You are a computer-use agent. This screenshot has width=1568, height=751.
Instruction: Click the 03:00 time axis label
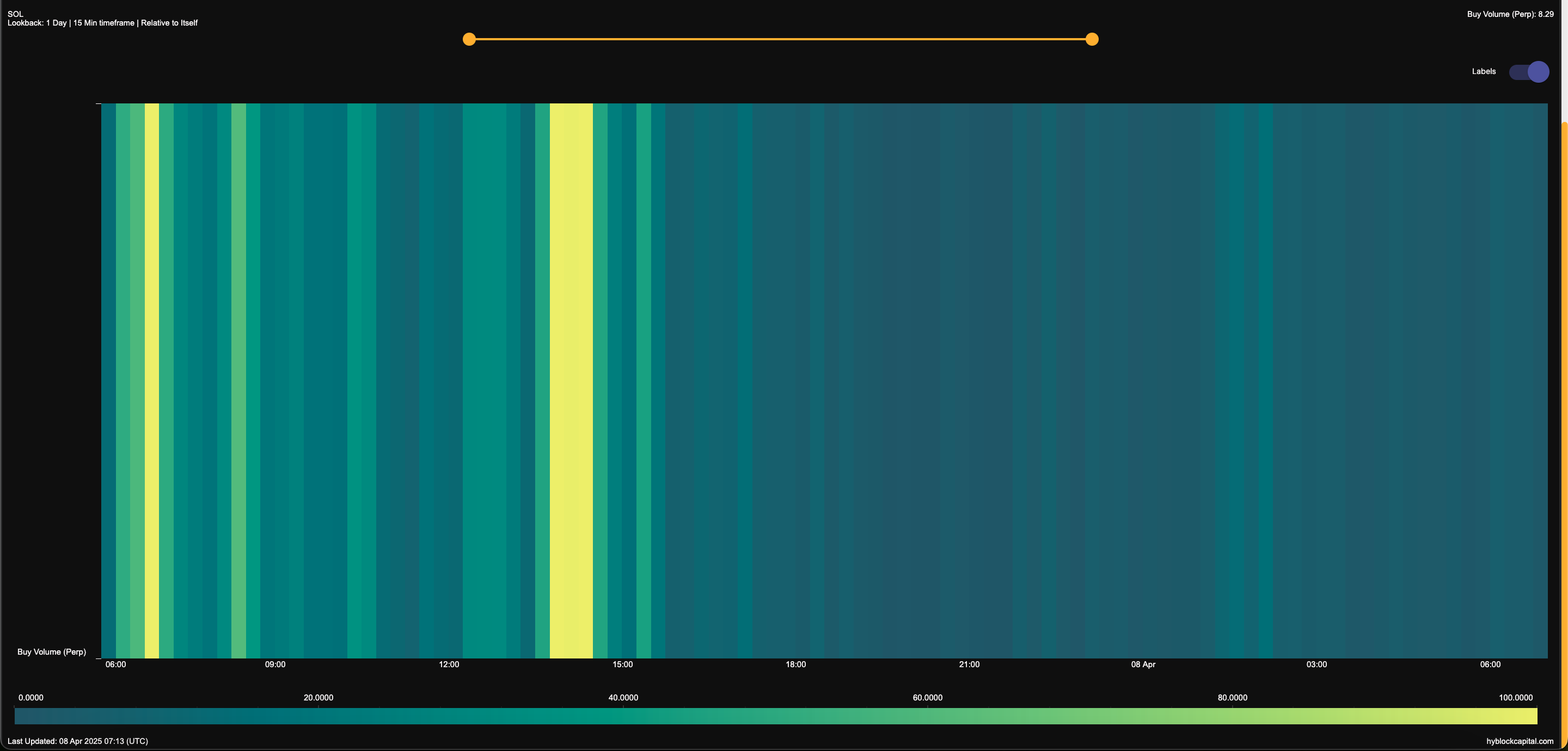tap(1316, 664)
